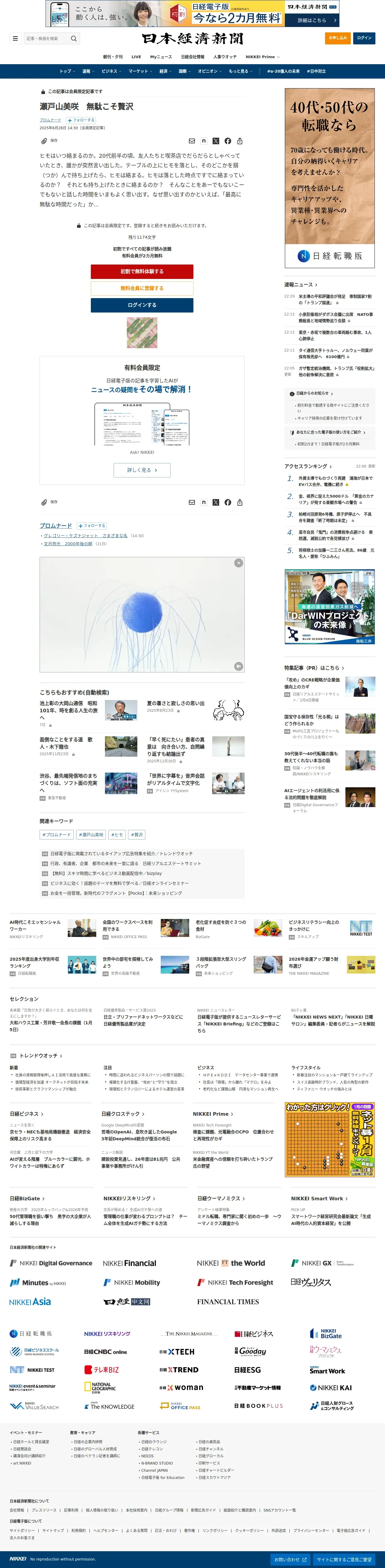Close the jellyfish advertisement with the X
The image size is (385, 1568).
pos(238,563)
